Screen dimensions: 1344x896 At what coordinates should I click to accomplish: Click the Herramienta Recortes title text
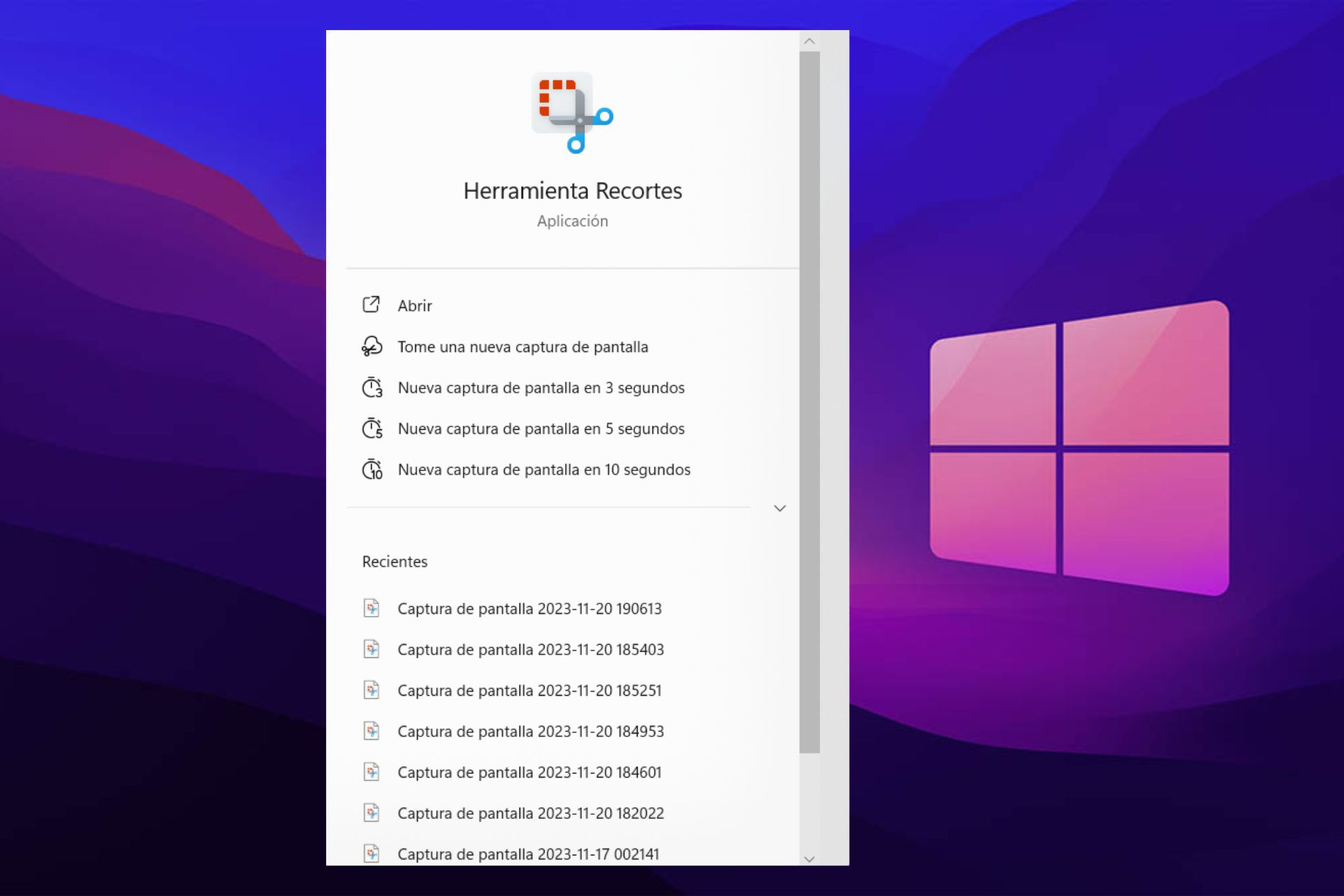(x=573, y=190)
